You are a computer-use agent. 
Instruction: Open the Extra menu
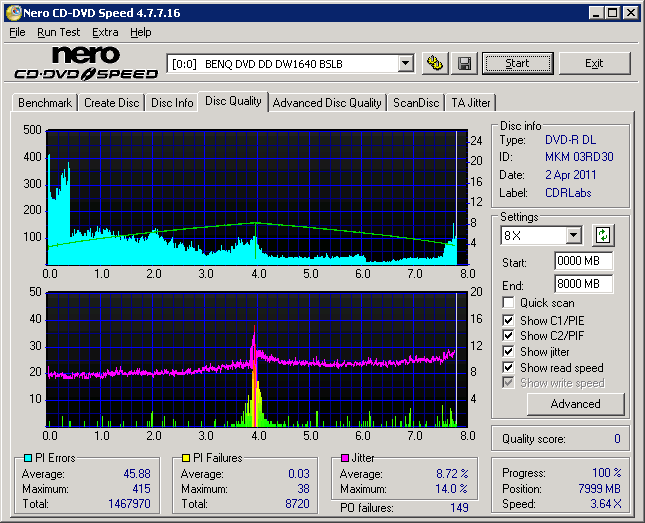pos(105,32)
